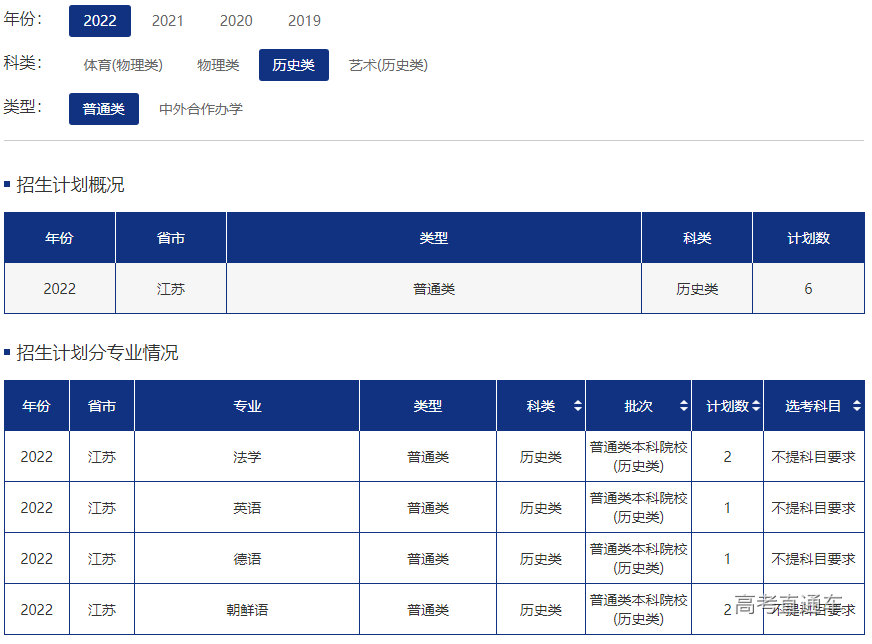Image resolution: width=872 pixels, height=644 pixels.
Task: Sort table by 科类 column arrows
Action: pyautogui.click(x=577, y=406)
